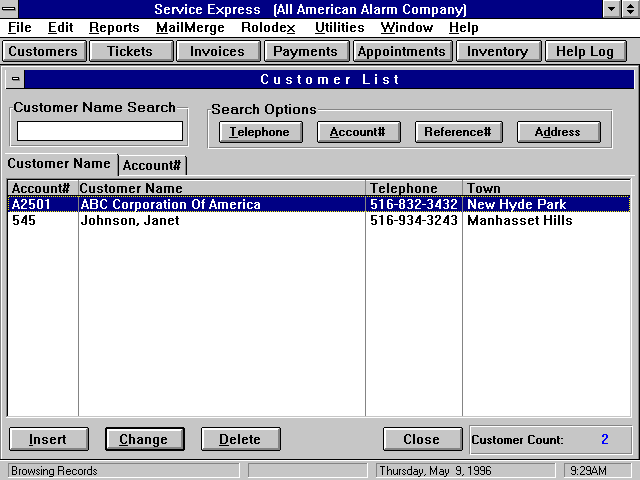Open the Tickets toolbar section
640x480 pixels.
click(x=130, y=51)
